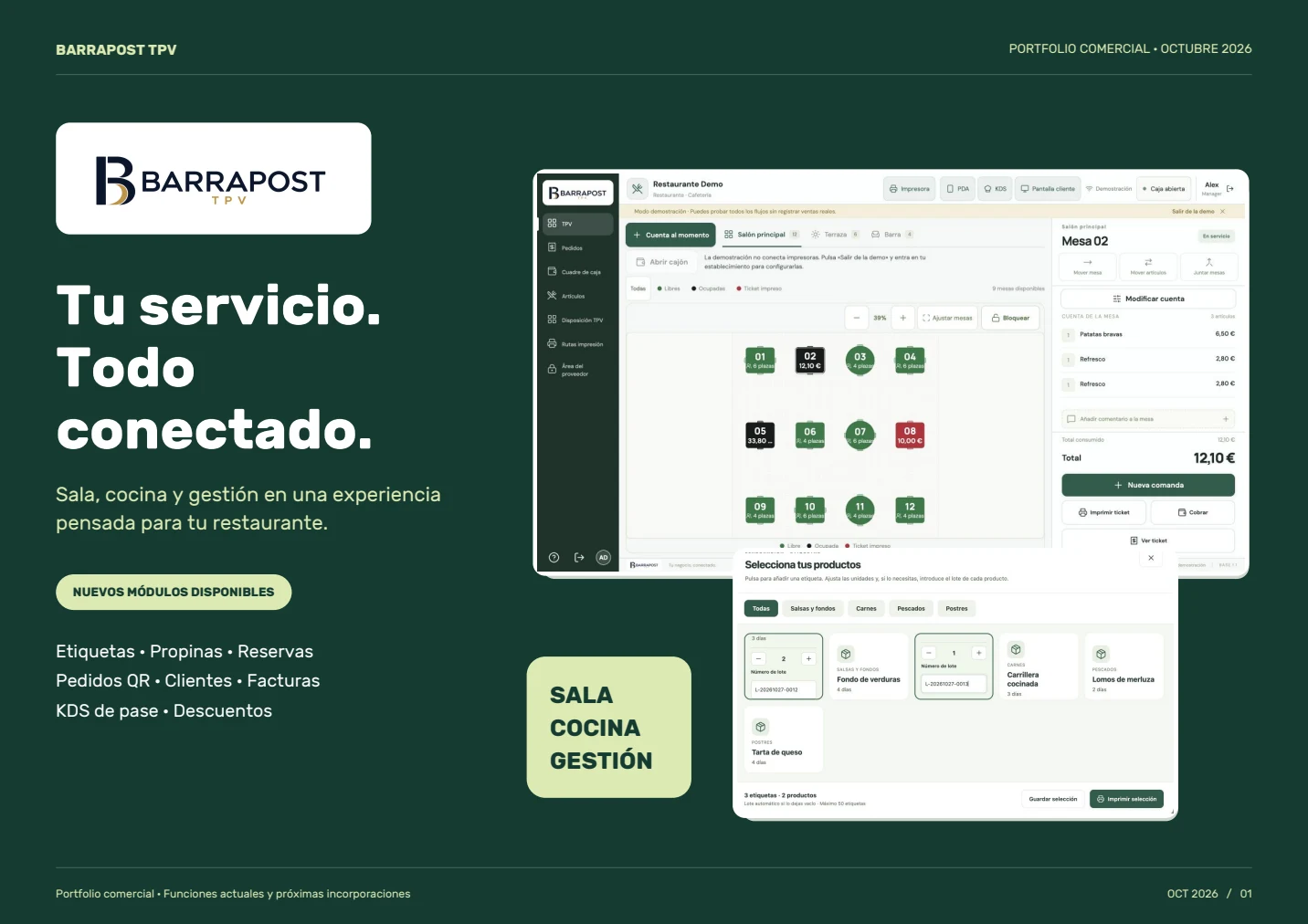The image size is (1308, 924).
Task: Click the Imprimir selección button
Action: click(x=1126, y=799)
